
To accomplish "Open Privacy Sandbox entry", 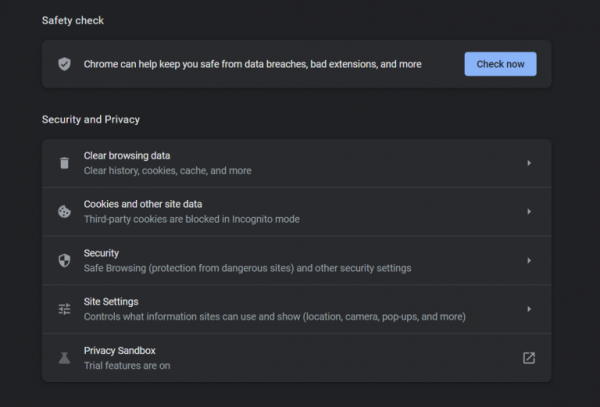I will click(297, 358).
